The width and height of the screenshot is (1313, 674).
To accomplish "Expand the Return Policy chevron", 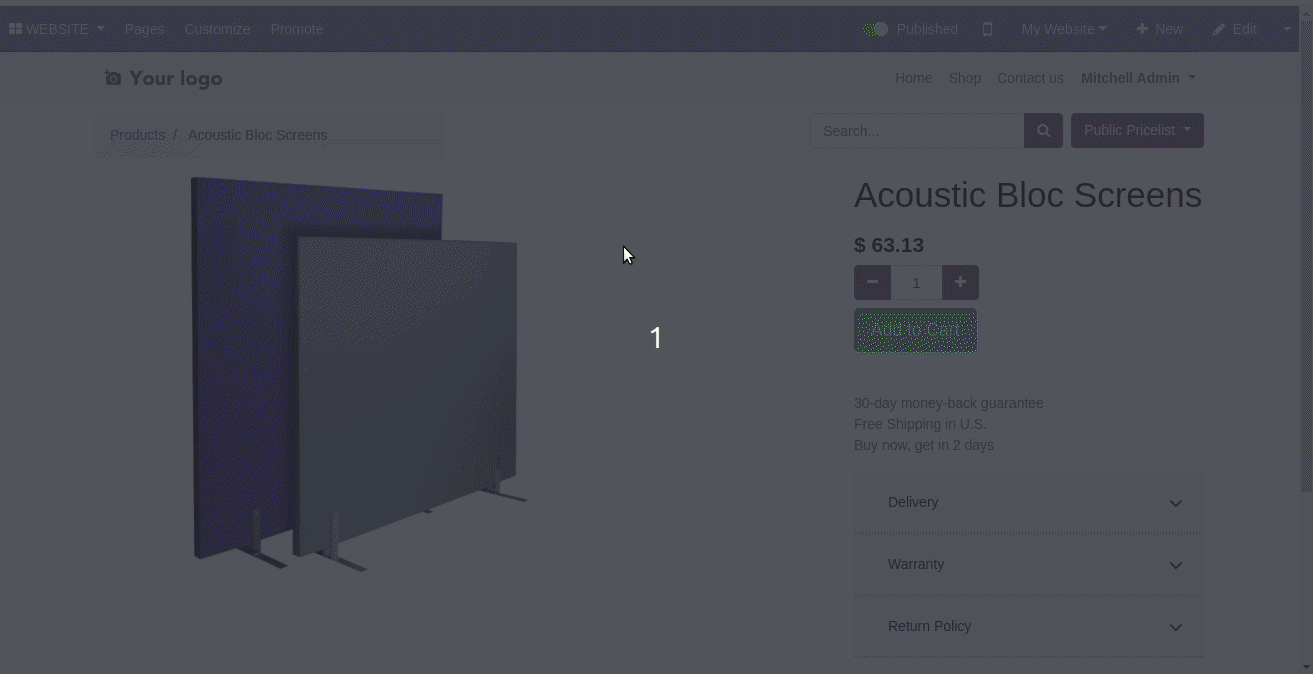I will pos(1176,627).
